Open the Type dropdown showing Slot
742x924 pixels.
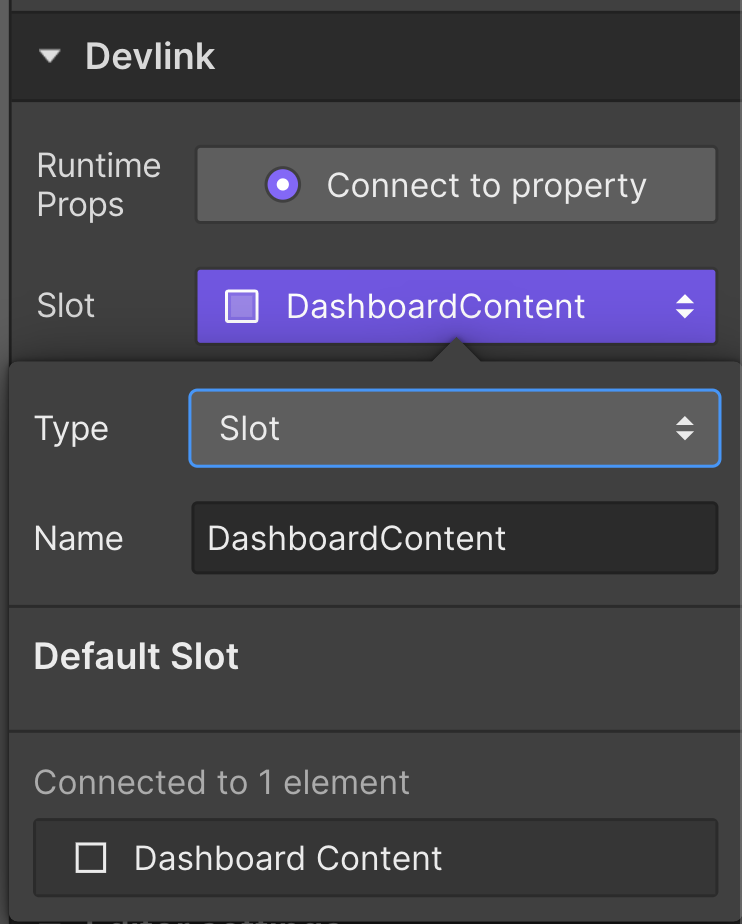click(454, 428)
